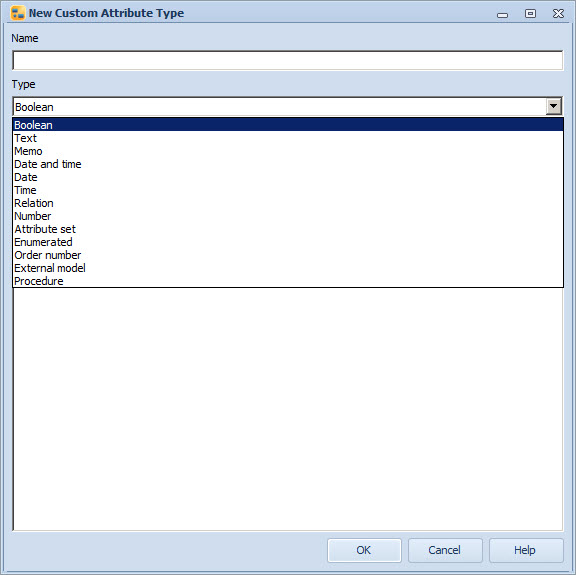Choose Order number from the list

[288, 255]
